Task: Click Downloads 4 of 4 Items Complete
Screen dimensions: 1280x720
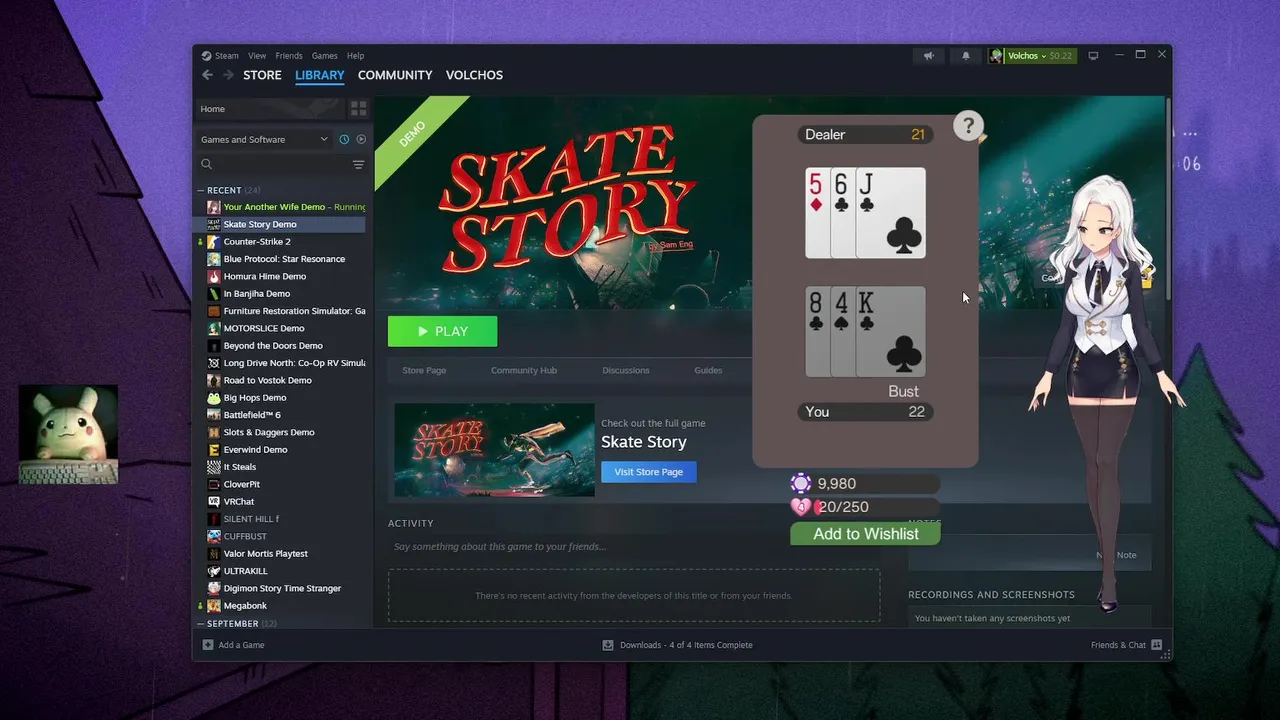Action: click(x=686, y=645)
